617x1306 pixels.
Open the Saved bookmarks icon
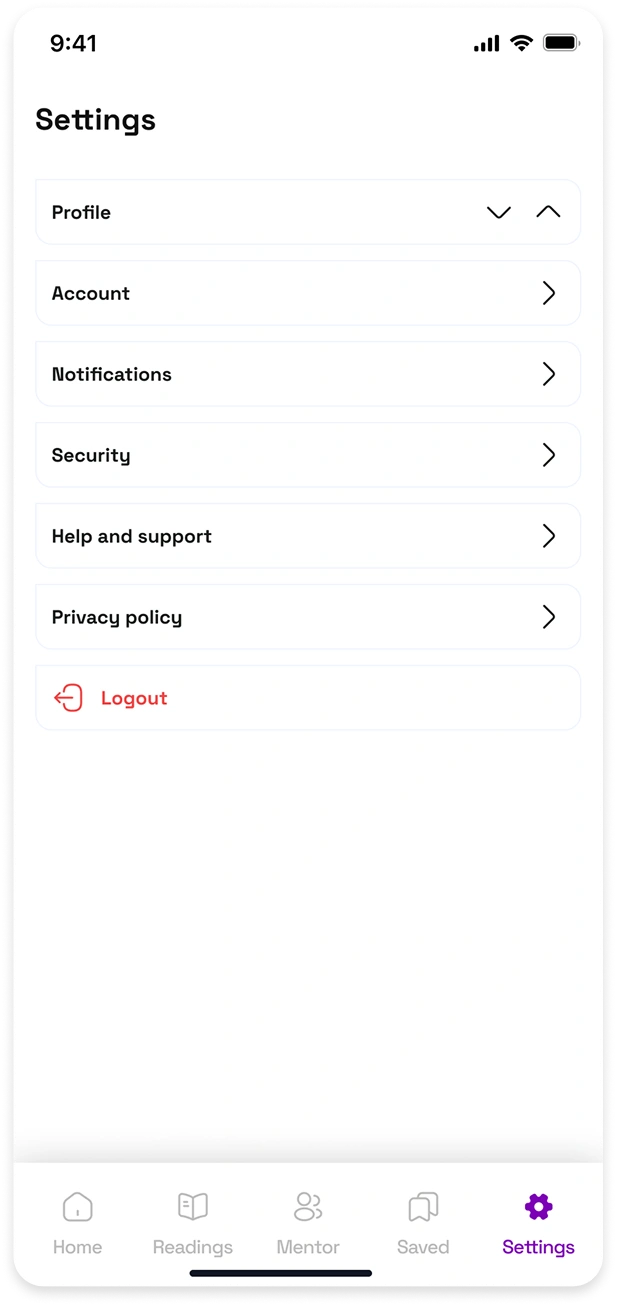(423, 1206)
